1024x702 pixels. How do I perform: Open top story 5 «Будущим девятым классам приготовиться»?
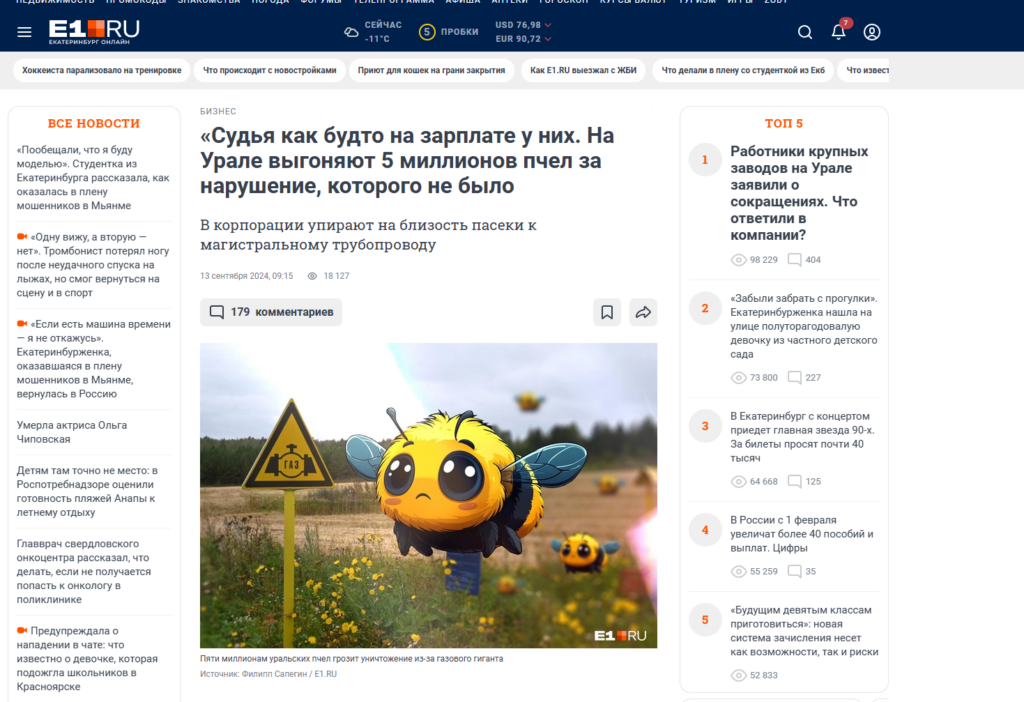805,631
